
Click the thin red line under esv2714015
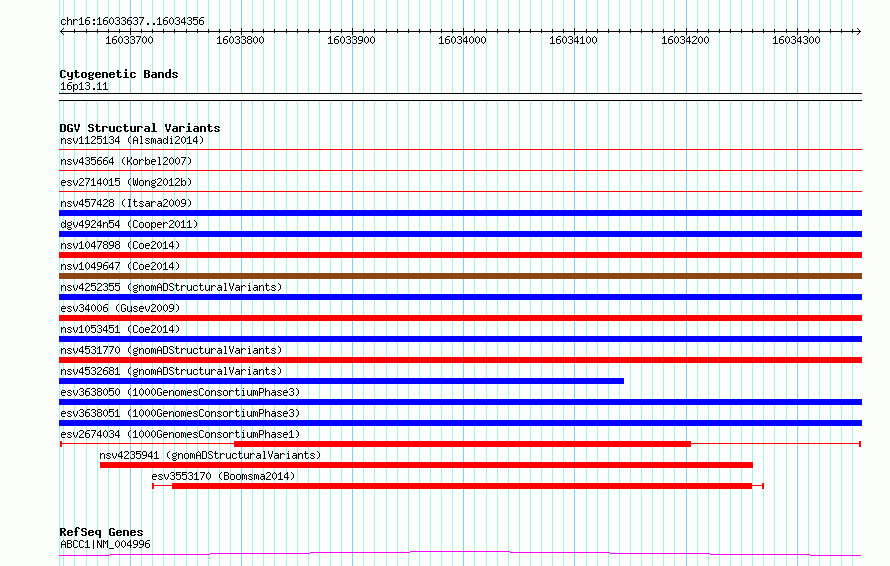point(460,192)
